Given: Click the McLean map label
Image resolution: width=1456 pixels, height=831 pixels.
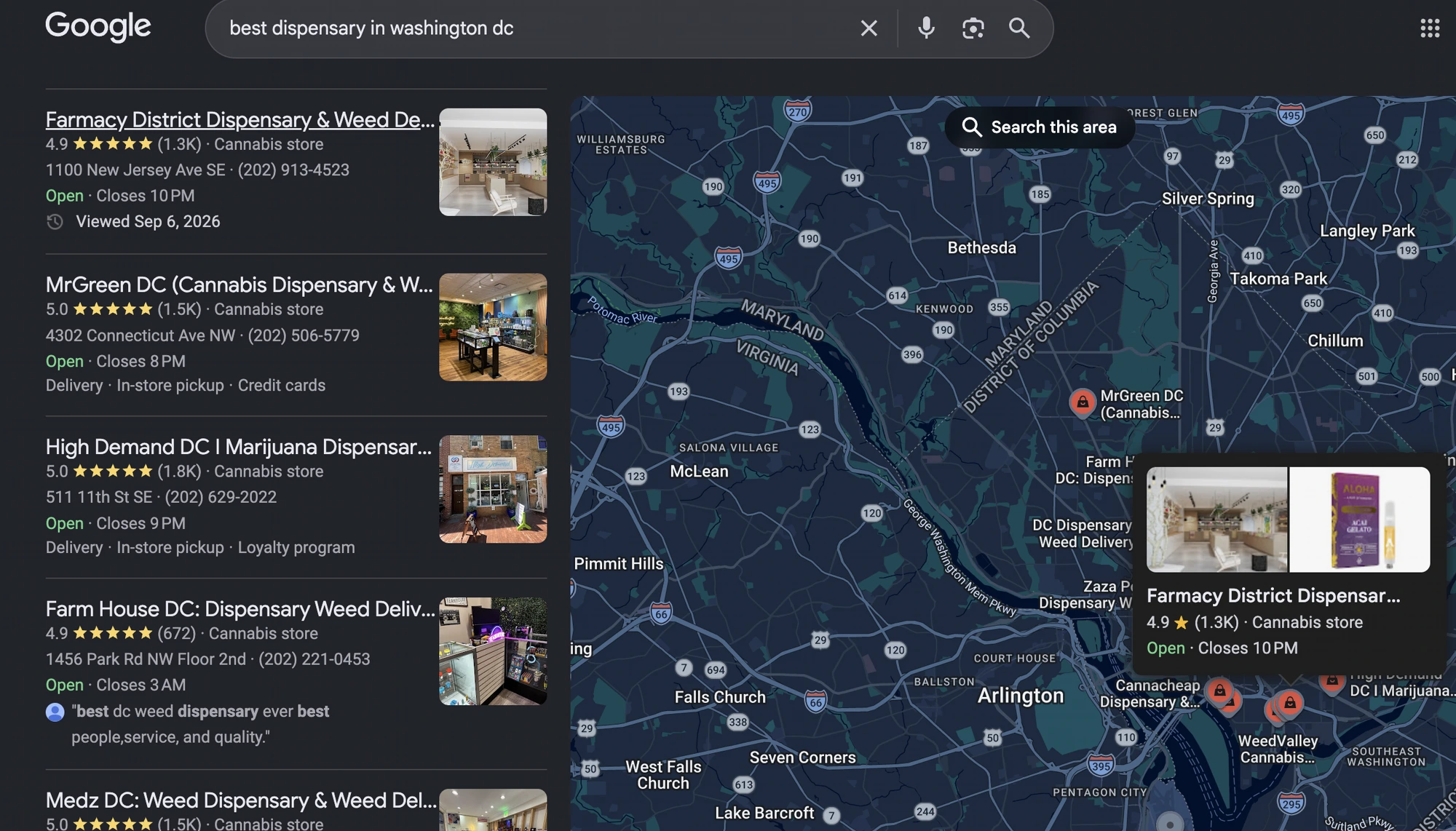Looking at the screenshot, I should (699, 472).
